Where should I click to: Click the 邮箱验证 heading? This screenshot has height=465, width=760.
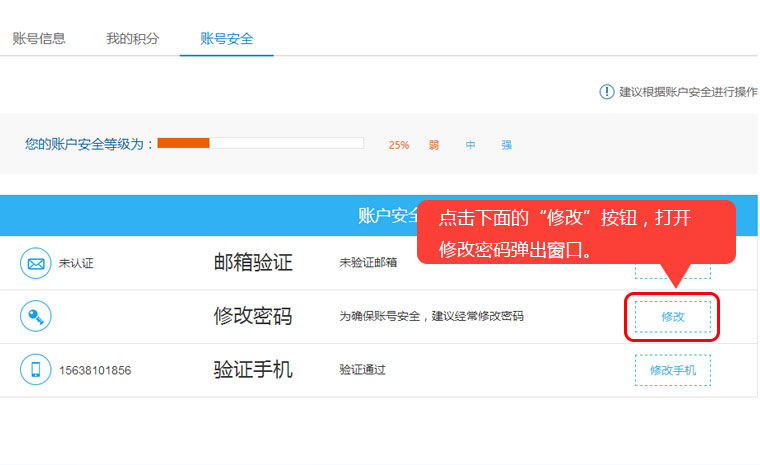pyautogui.click(x=253, y=263)
